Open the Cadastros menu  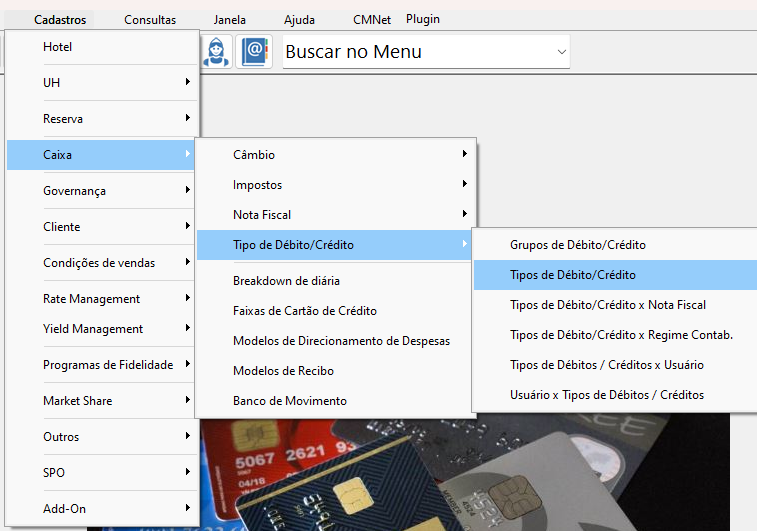[x=60, y=20]
